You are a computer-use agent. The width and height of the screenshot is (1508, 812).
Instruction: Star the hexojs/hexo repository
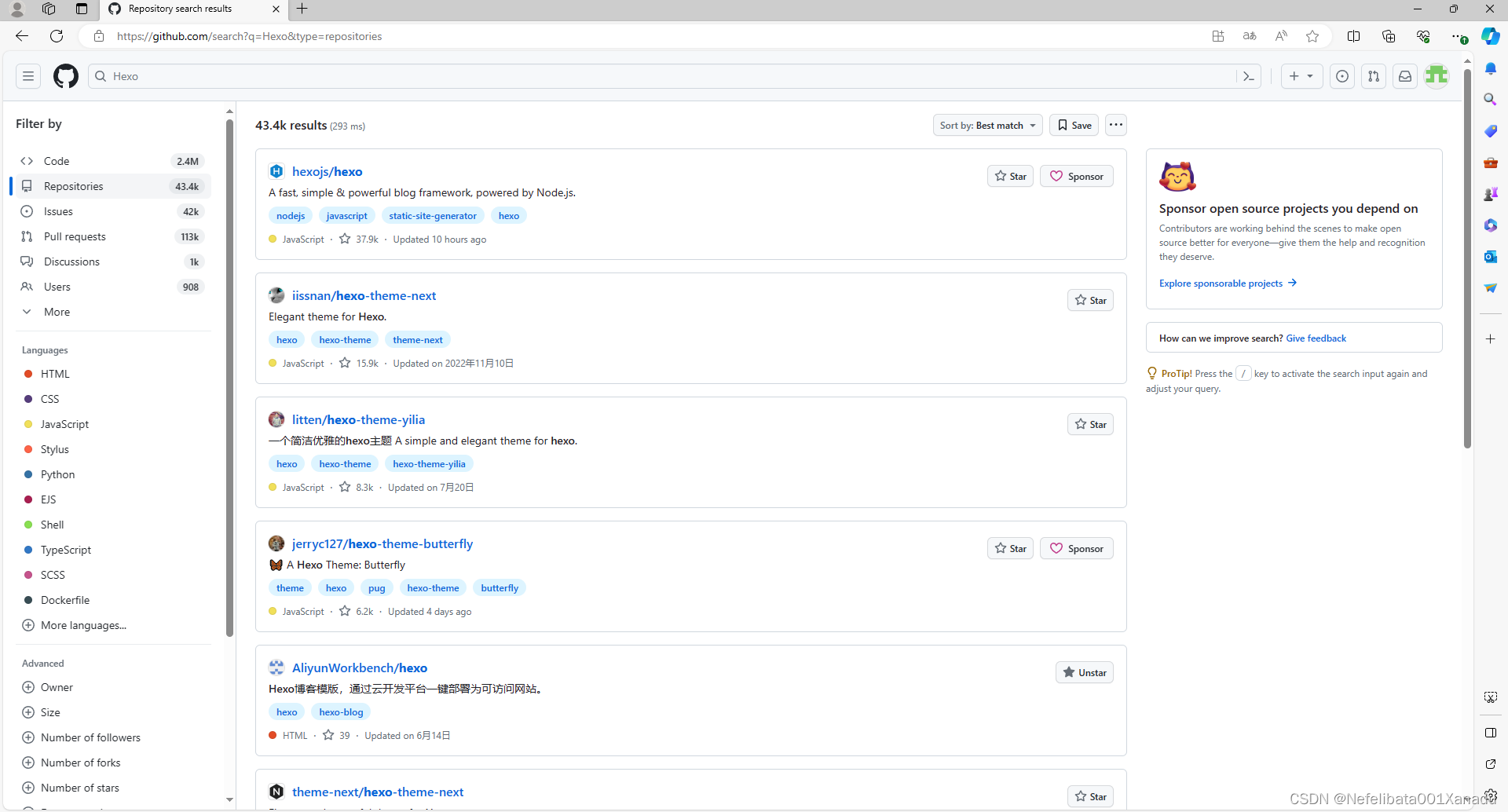pyautogui.click(x=1010, y=176)
